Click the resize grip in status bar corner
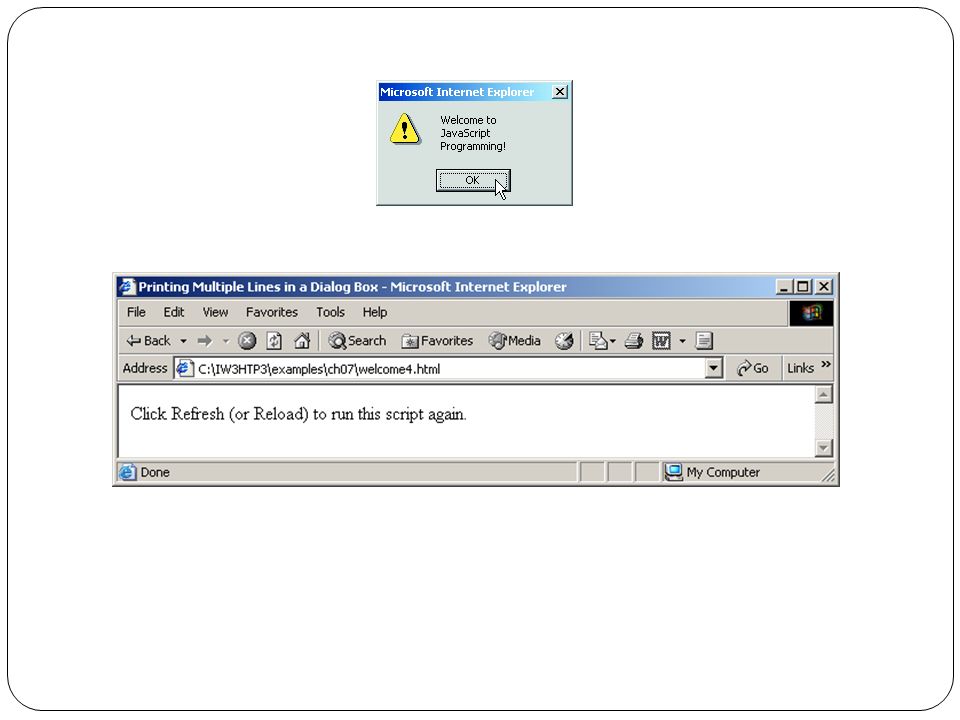The image size is (960, 720). (828, 476)
